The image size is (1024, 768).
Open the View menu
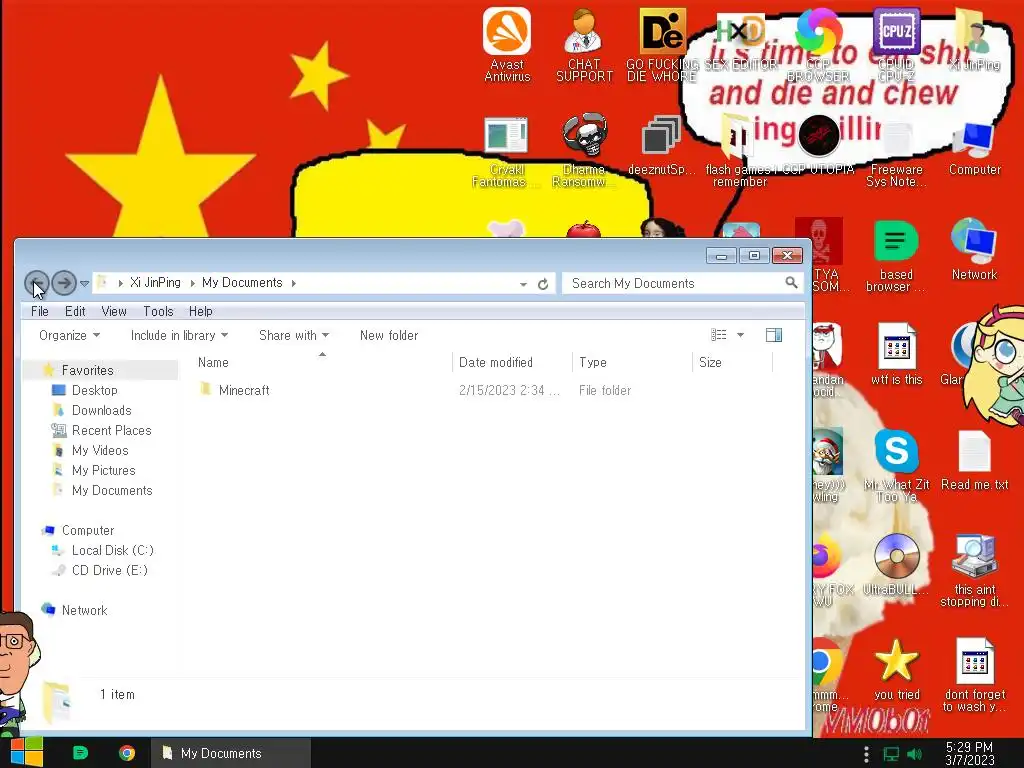pyautogui.click(x=114, y=312)
